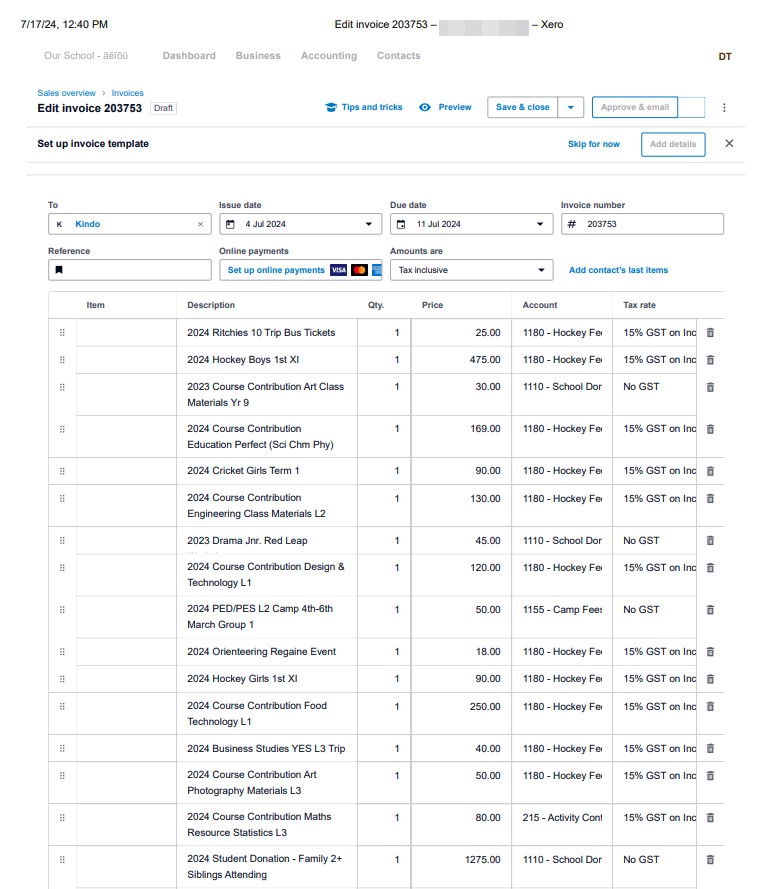Go to the Dashboard menu item
The width and height of the screenshot is (760, 889).
click(x=189, y=56)
